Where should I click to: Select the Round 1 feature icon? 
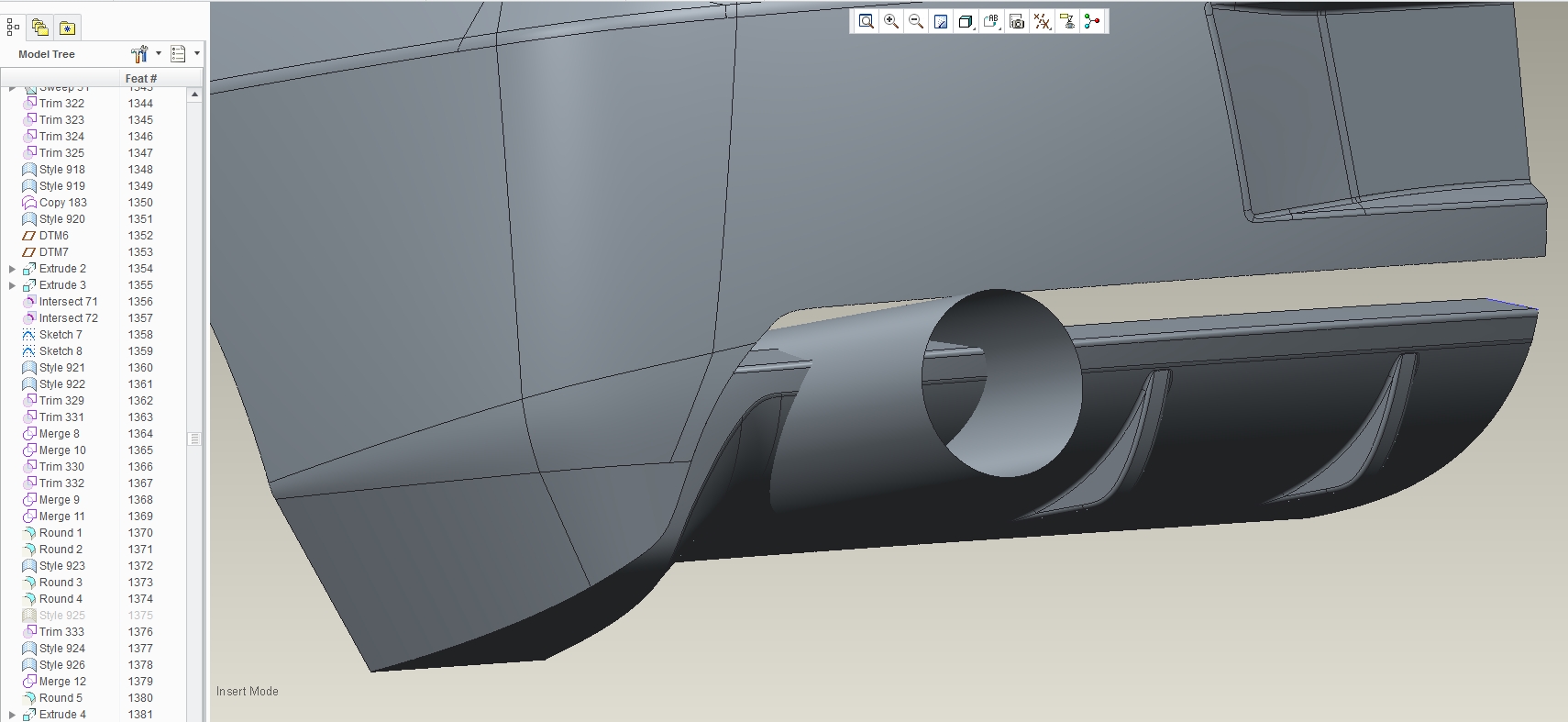point(29,533)
